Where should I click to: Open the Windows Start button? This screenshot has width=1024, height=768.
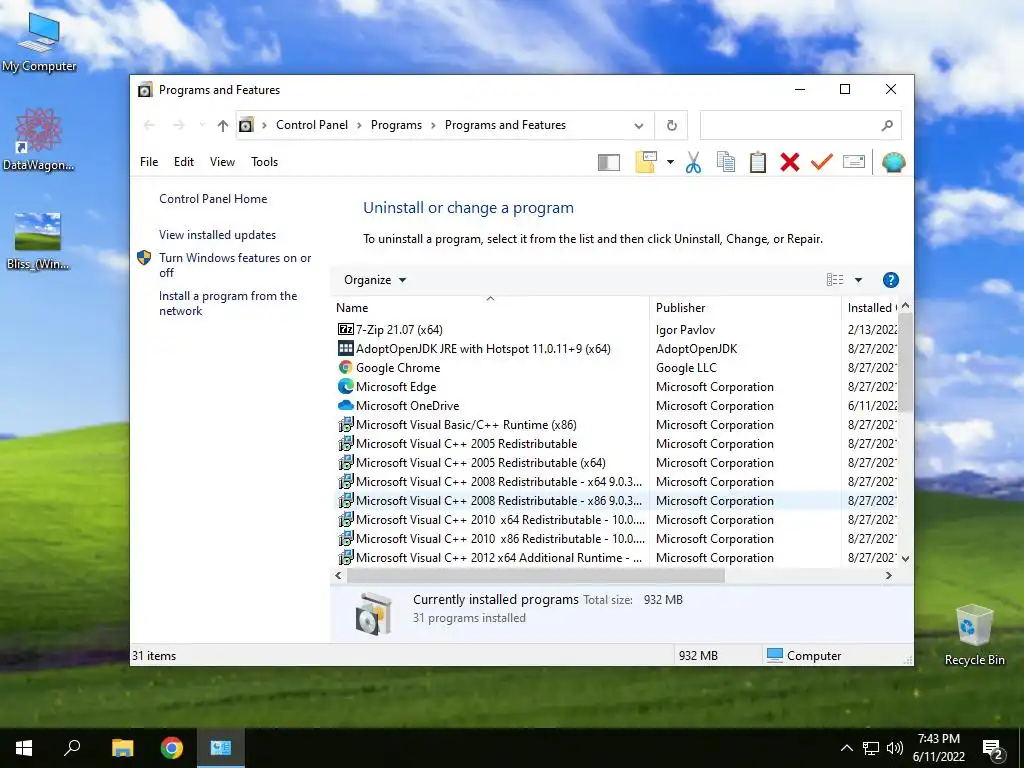(24, 748)
